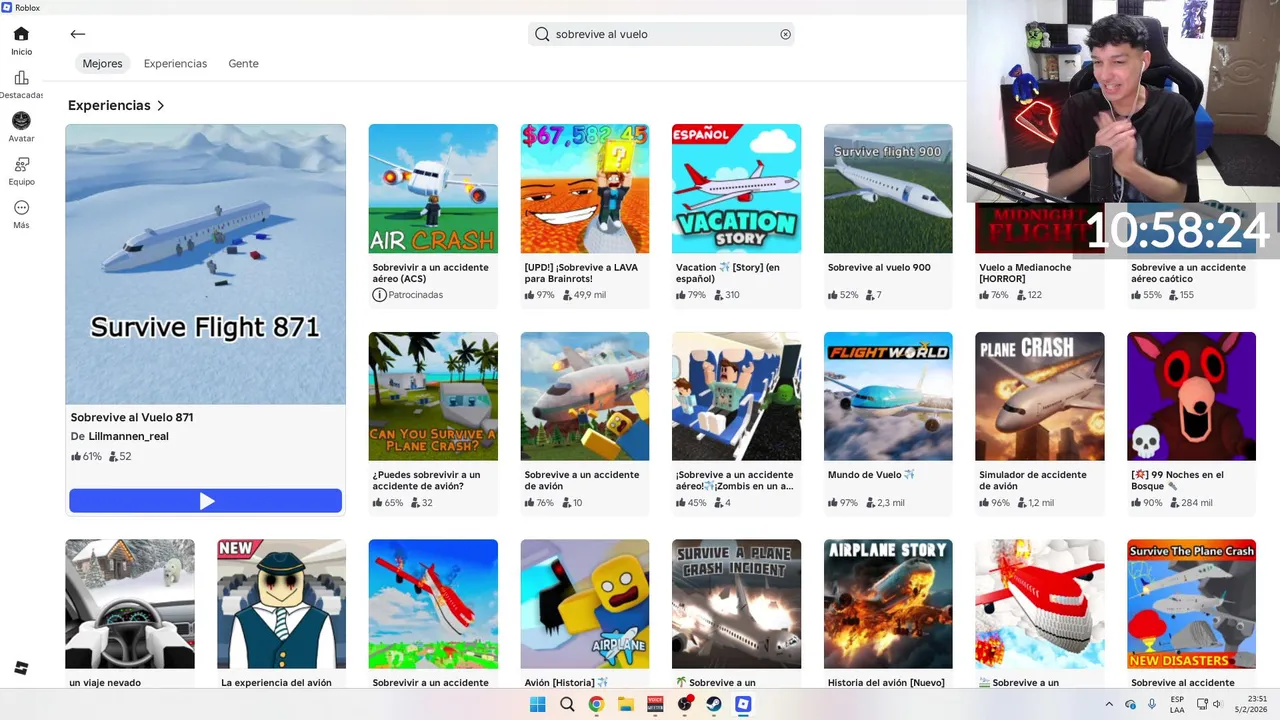Launch Google Chrome from taskbar

(596, 704)
